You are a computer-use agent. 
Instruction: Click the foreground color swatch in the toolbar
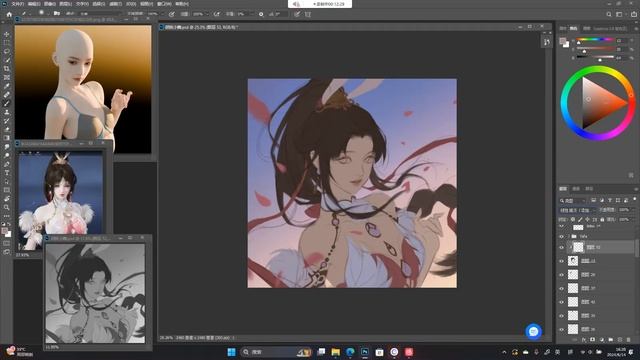pyautogui.click(x=5, y=231)
